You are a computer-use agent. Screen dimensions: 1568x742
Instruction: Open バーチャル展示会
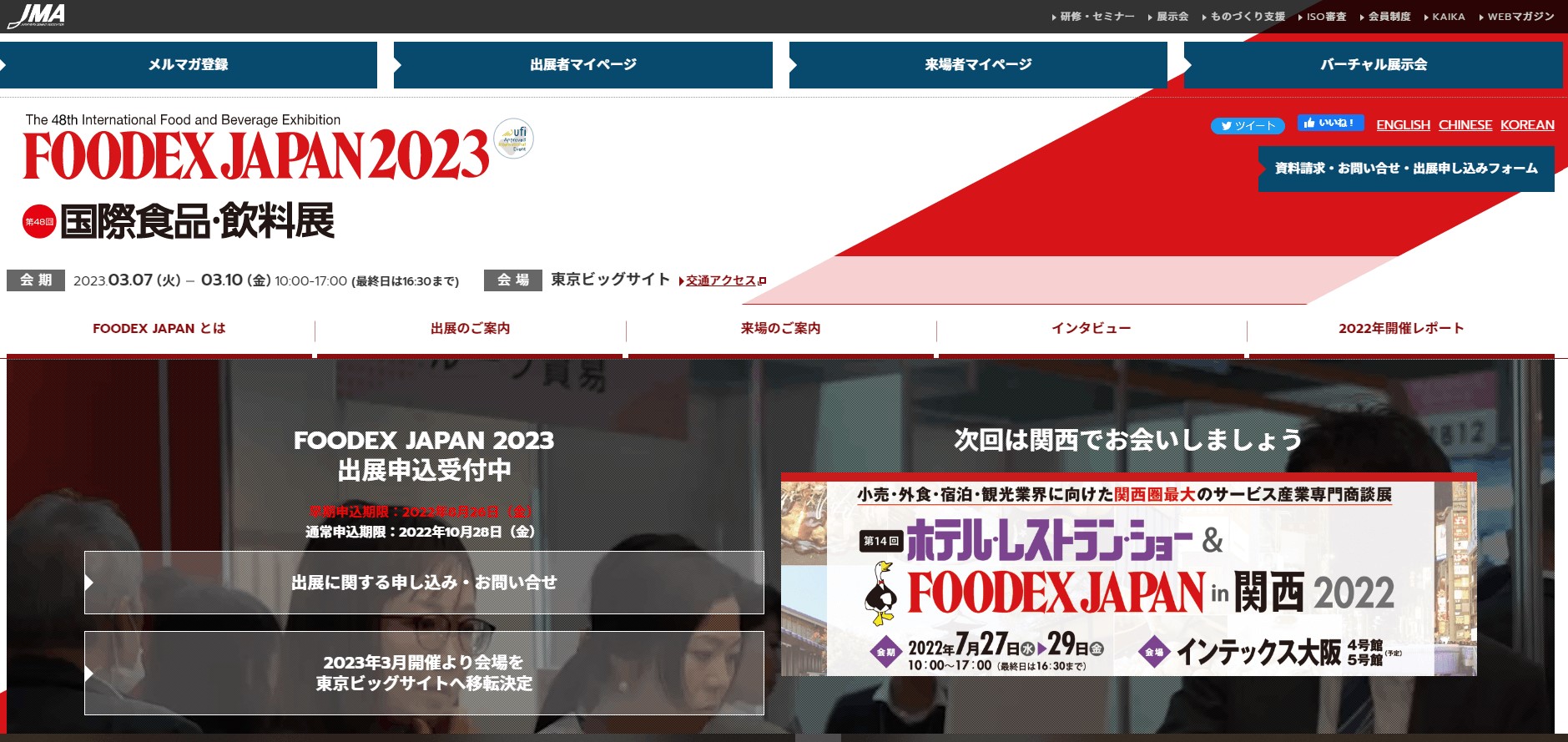(1374, 64)
